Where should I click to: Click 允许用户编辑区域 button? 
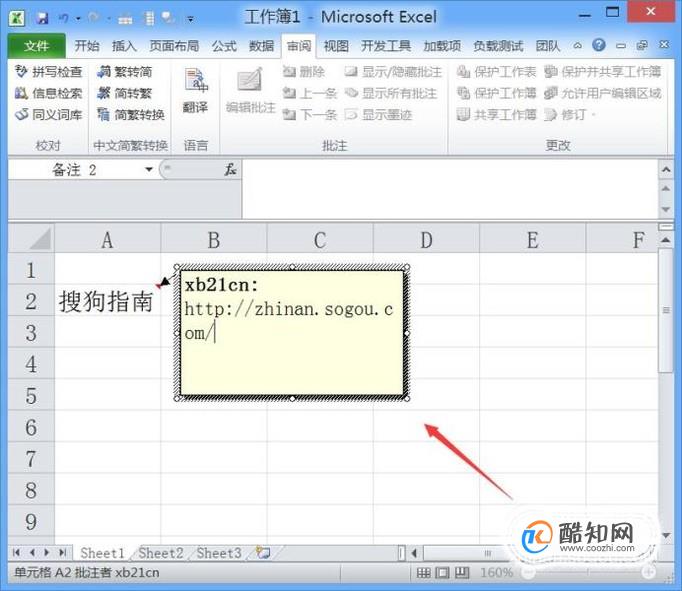(603, 93)
